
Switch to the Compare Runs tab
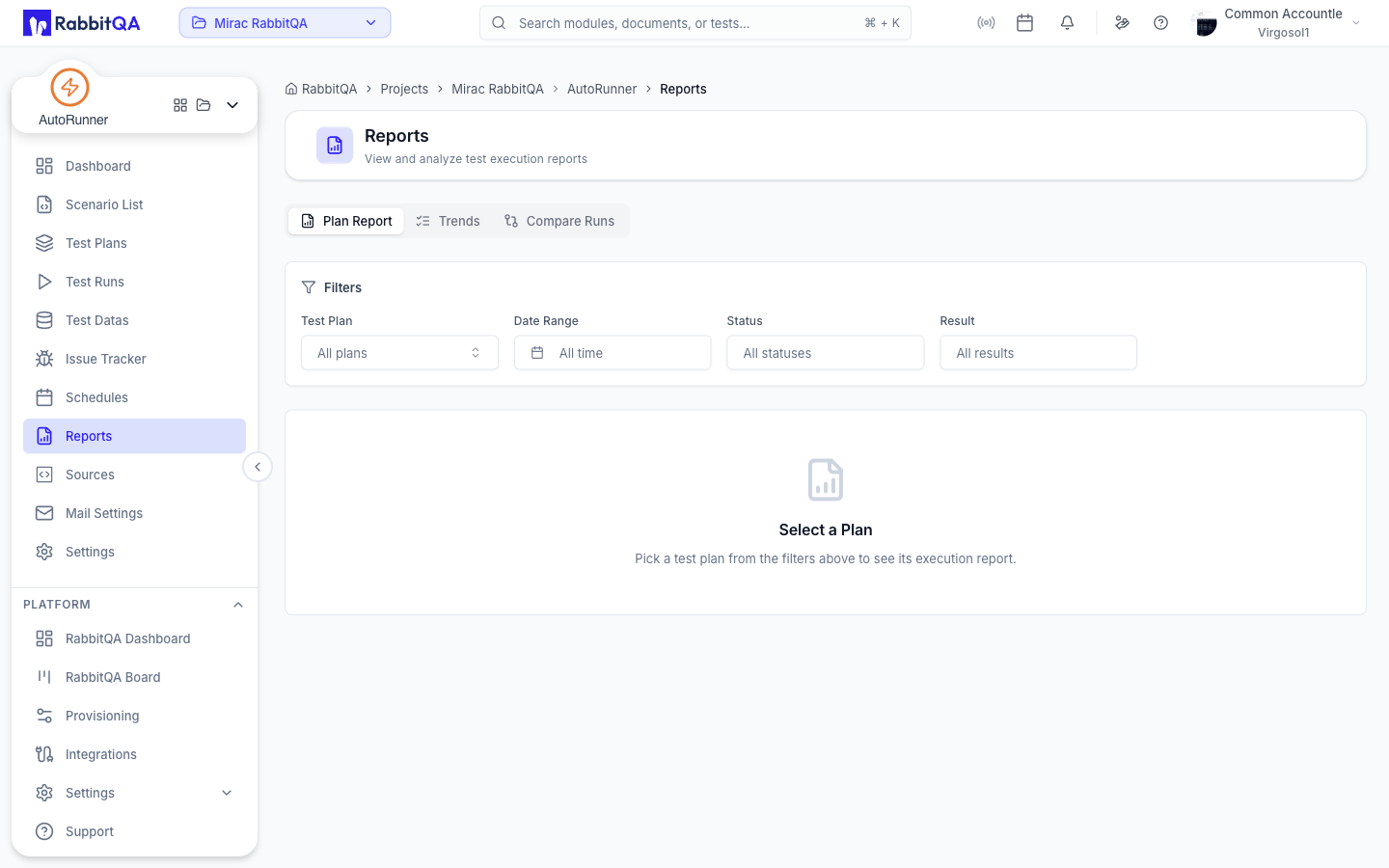(559, 221)
